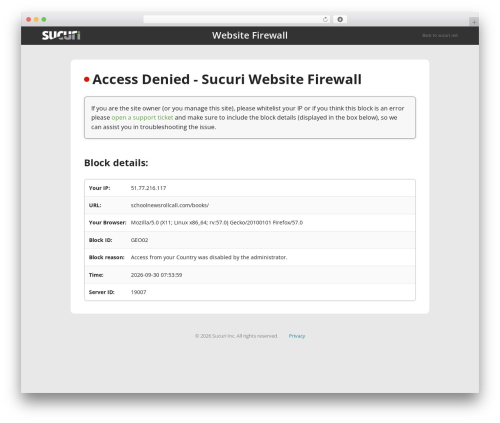Image resolution: width=500 pixels, height=423 pixels.
Task: Click the 'URL:' label
Action: point(95,205)
